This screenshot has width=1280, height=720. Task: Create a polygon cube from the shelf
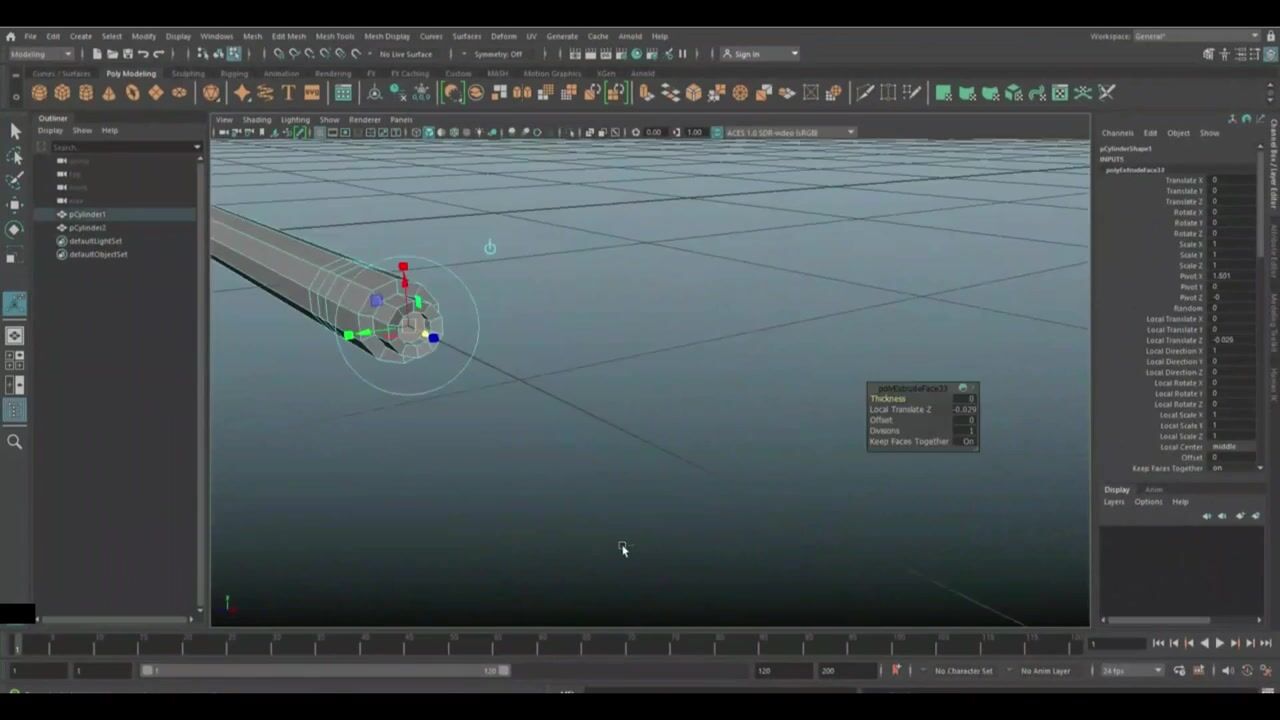coord(62,93)
